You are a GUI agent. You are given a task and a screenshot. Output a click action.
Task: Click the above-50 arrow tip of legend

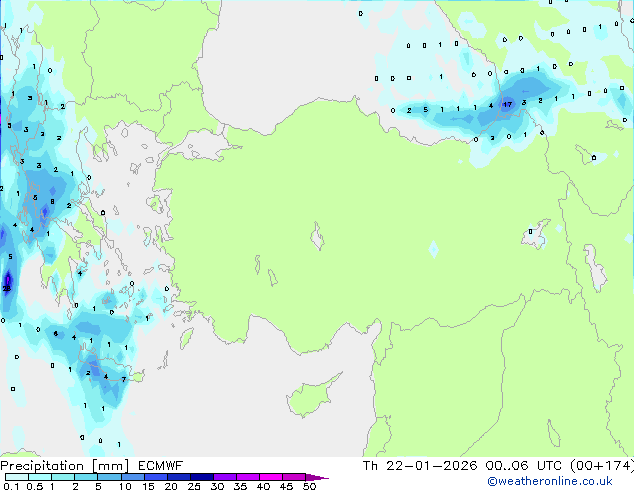[x=317, y=477]
